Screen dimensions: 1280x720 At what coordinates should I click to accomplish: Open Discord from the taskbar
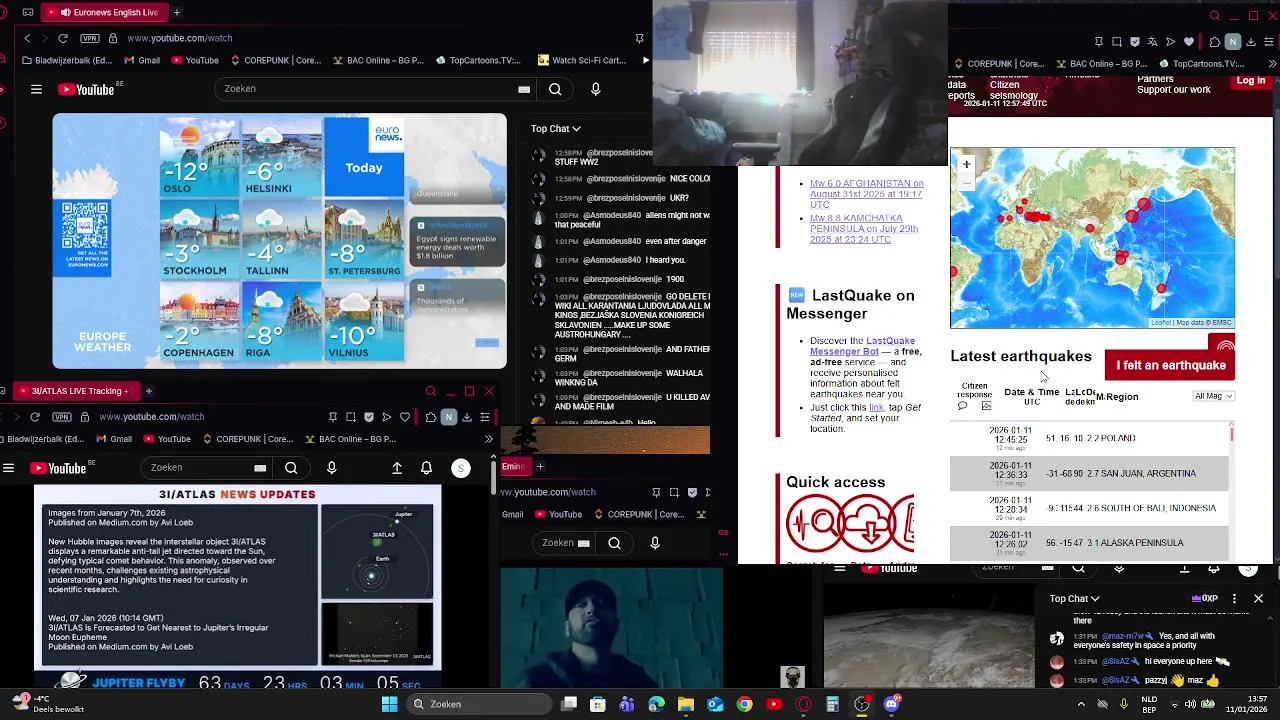click(891, 704)
